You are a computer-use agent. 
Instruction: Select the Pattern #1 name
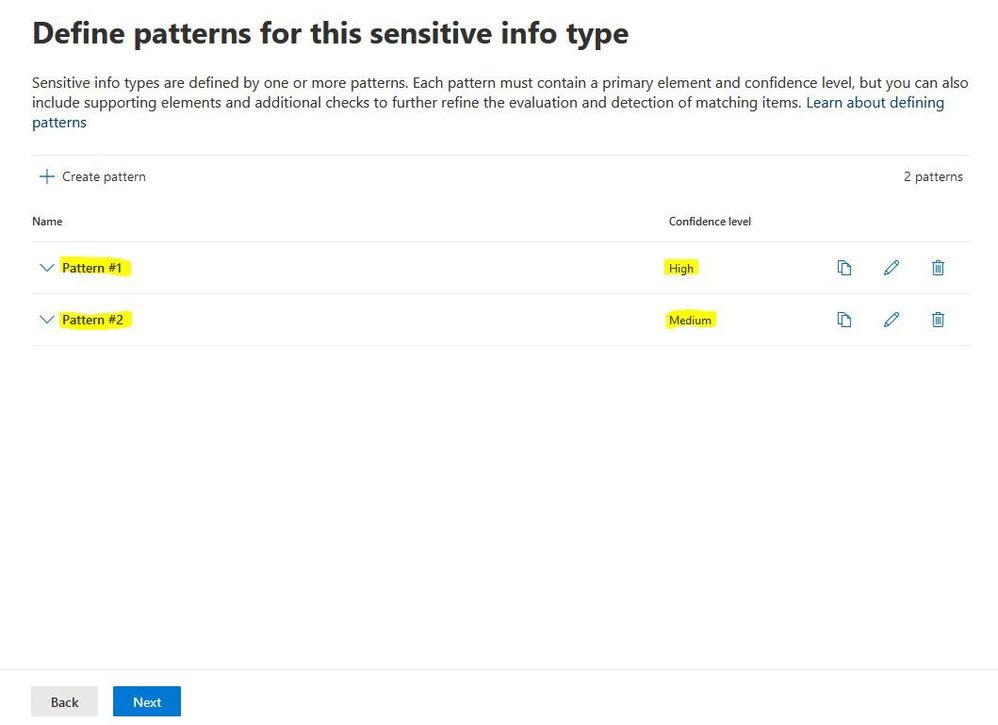[x=92, y=268]
